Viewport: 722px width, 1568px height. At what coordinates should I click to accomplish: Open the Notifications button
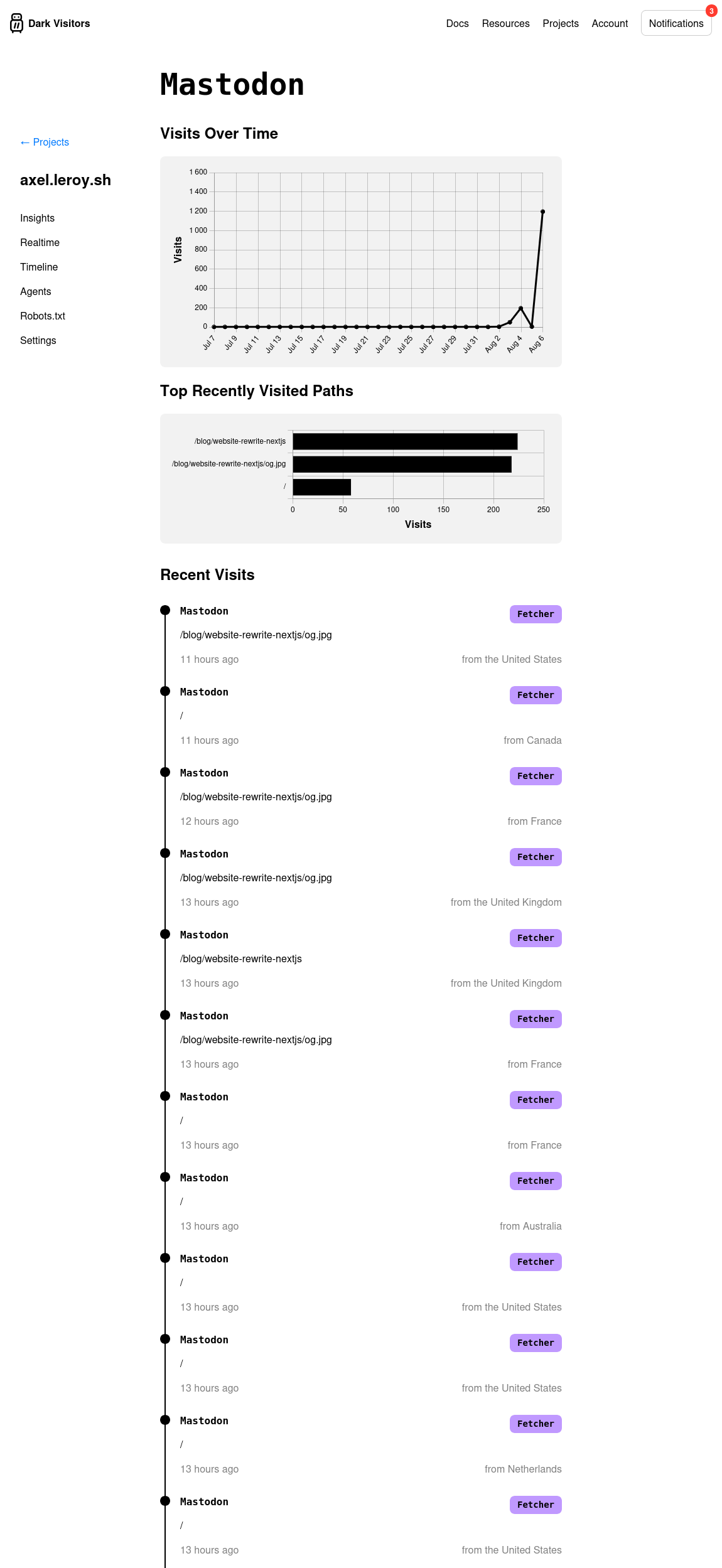(676, 23)
